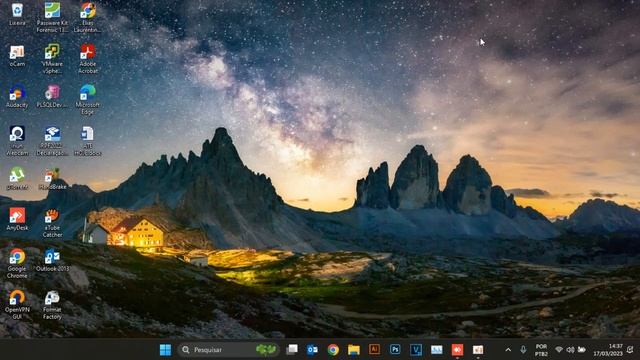Click the battery status tray icon

coord(582,350)
